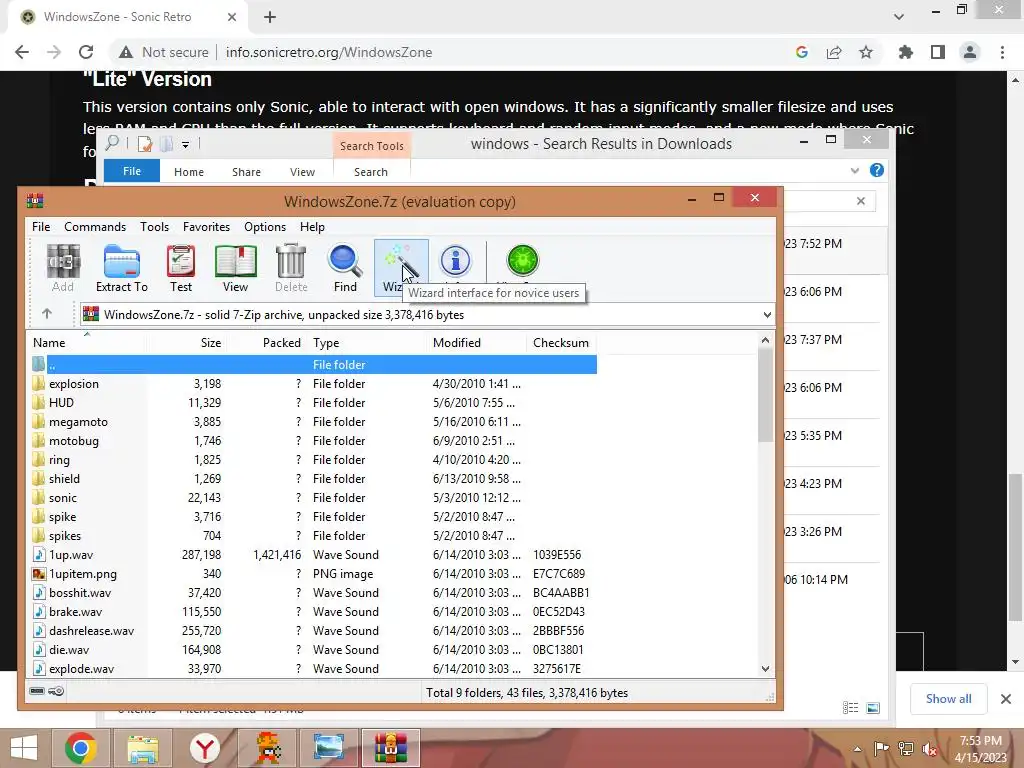Sort by the Checksum column header
The height and width of the screenshot is (768, 1024).
tap(561, 342)
